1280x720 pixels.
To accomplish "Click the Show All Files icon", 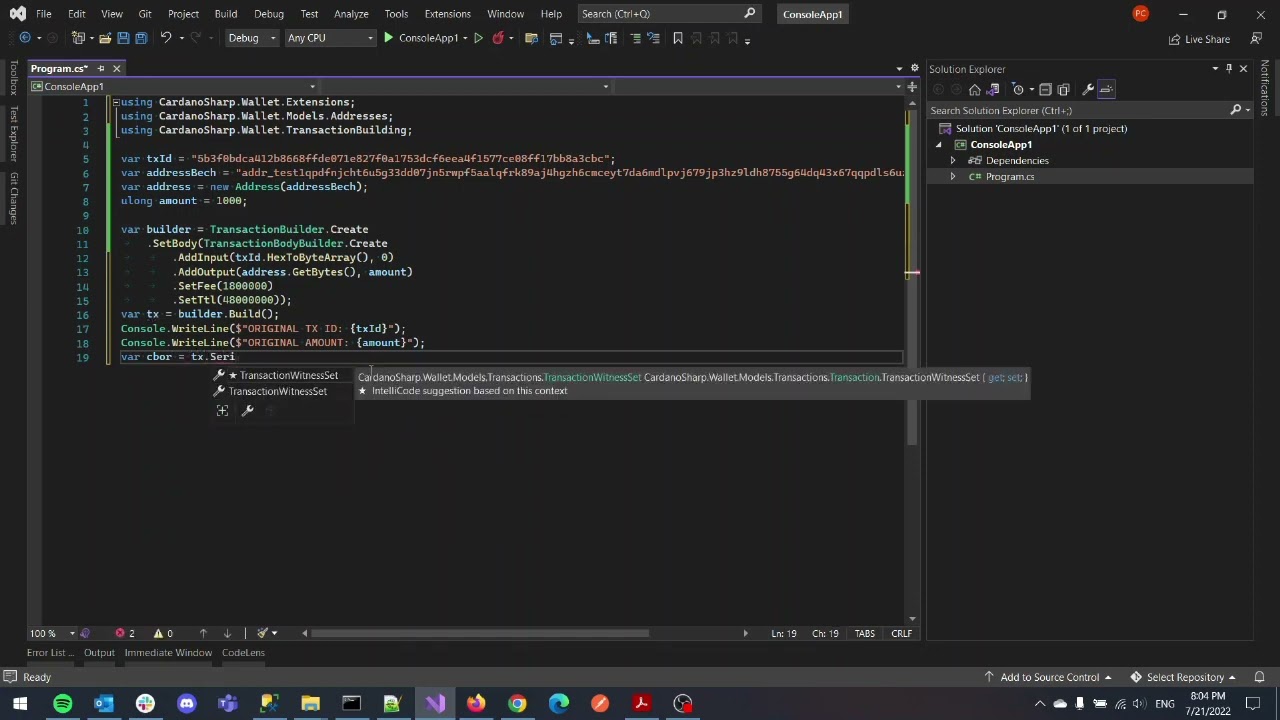I will 1063,89.
